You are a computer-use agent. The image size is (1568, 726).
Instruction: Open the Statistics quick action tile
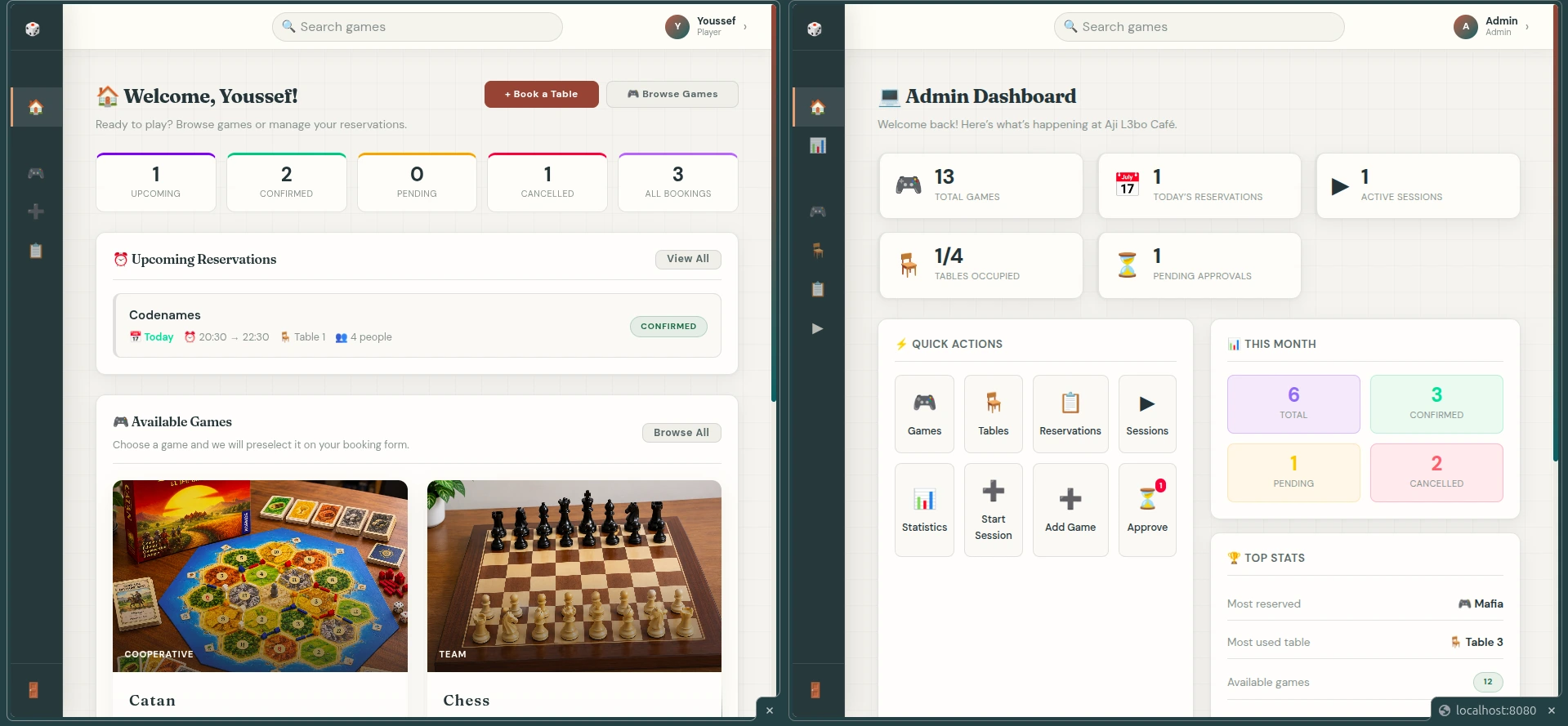[924, 510]
